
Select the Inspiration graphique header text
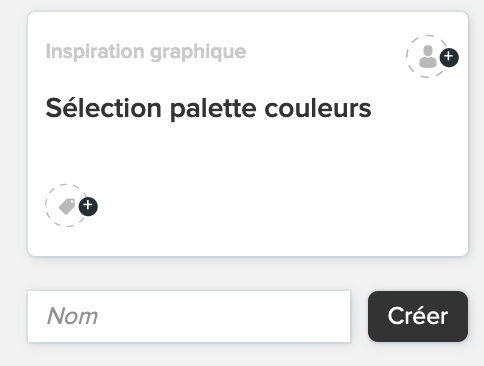click(x=146, y=52)
